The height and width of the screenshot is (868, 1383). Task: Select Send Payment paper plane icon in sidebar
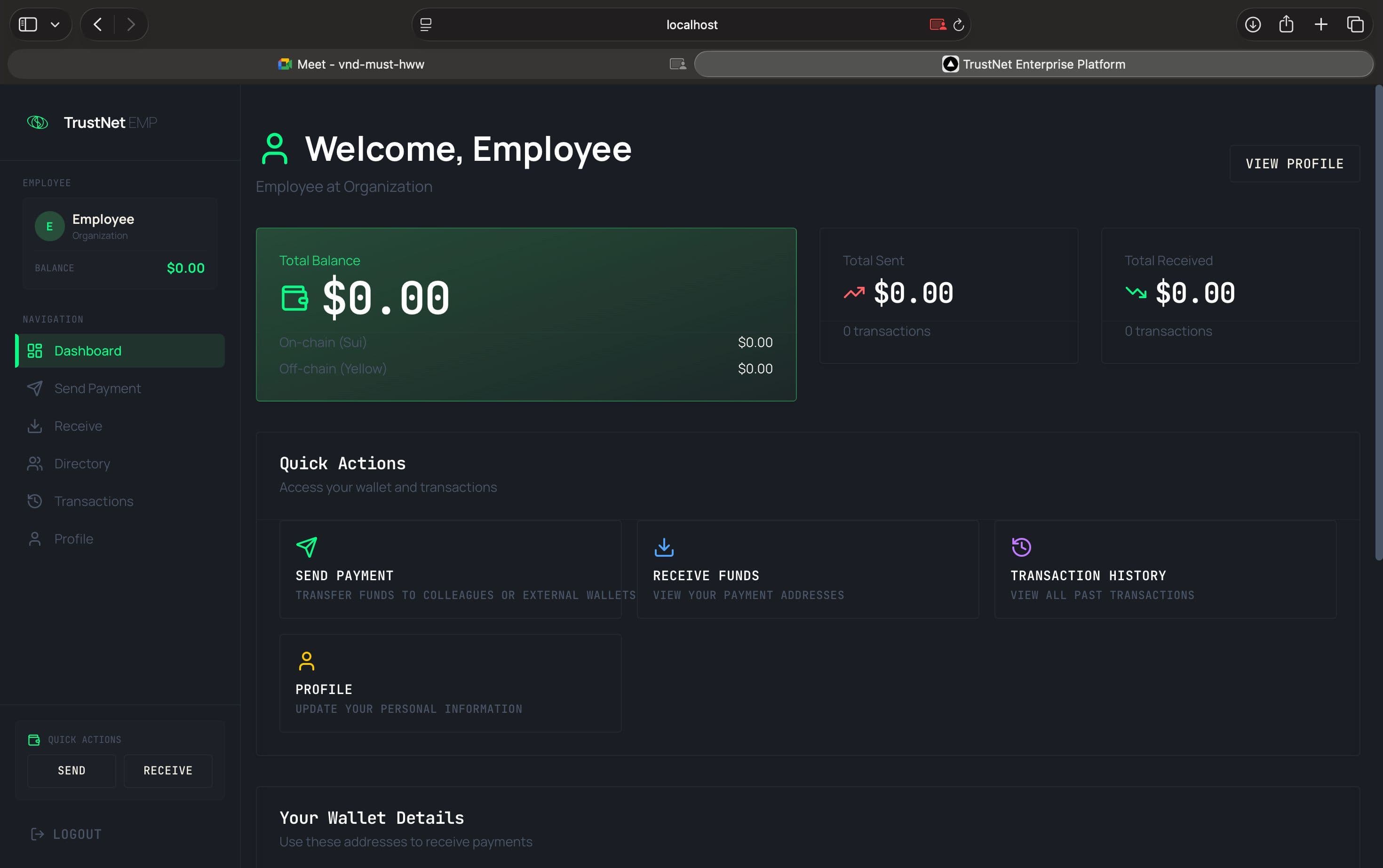tap(35, 388)
